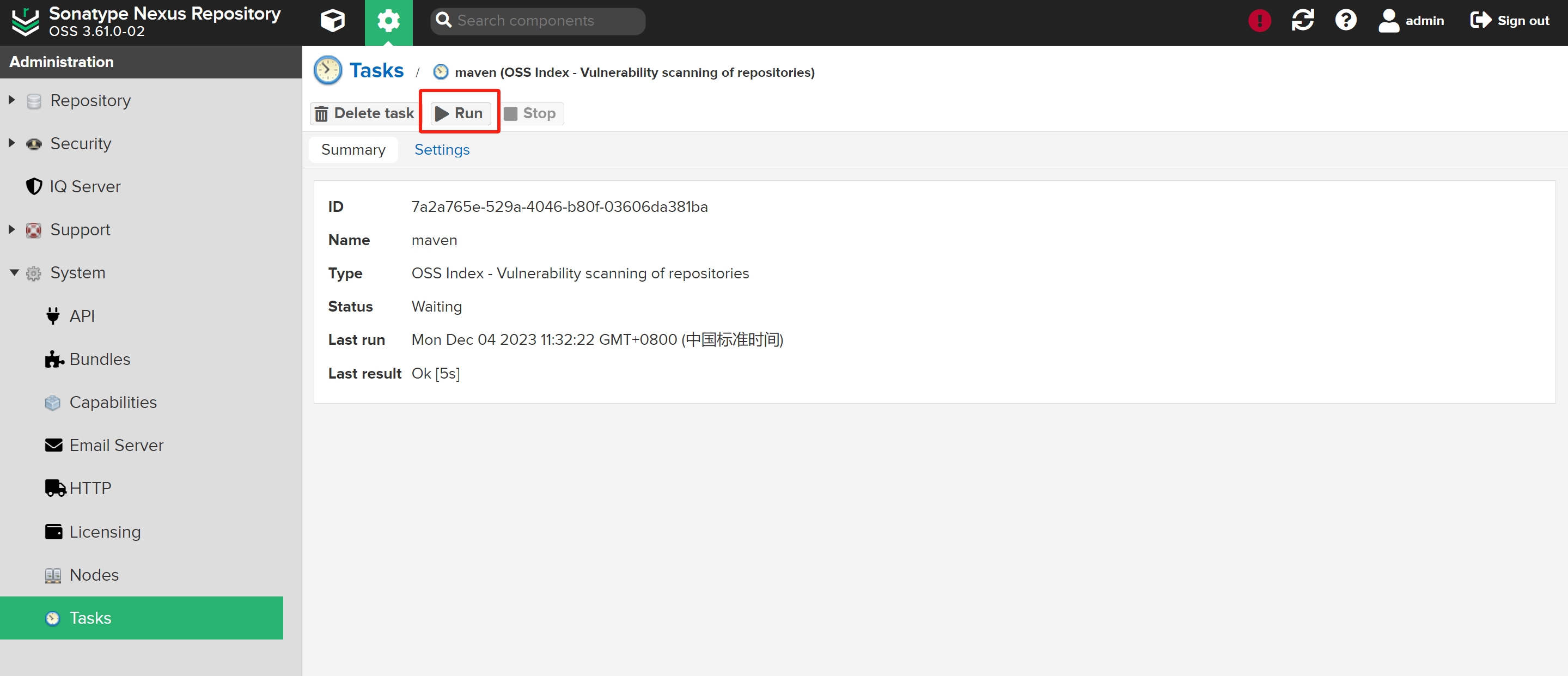Image resolution: width=1568 pixels, height=676 pixels.
Task: Expand the Repository tree node
Action: (x=11, y=100)
